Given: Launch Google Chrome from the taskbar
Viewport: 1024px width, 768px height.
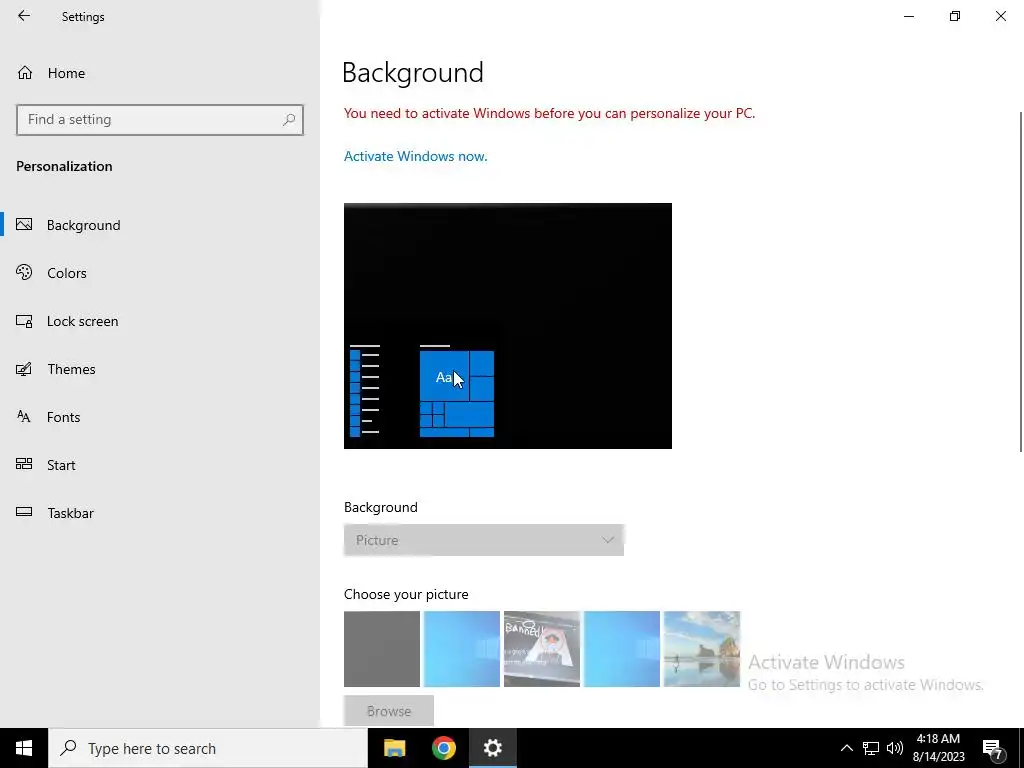Looking at the screenshot, I should click(x=443, y=748).
